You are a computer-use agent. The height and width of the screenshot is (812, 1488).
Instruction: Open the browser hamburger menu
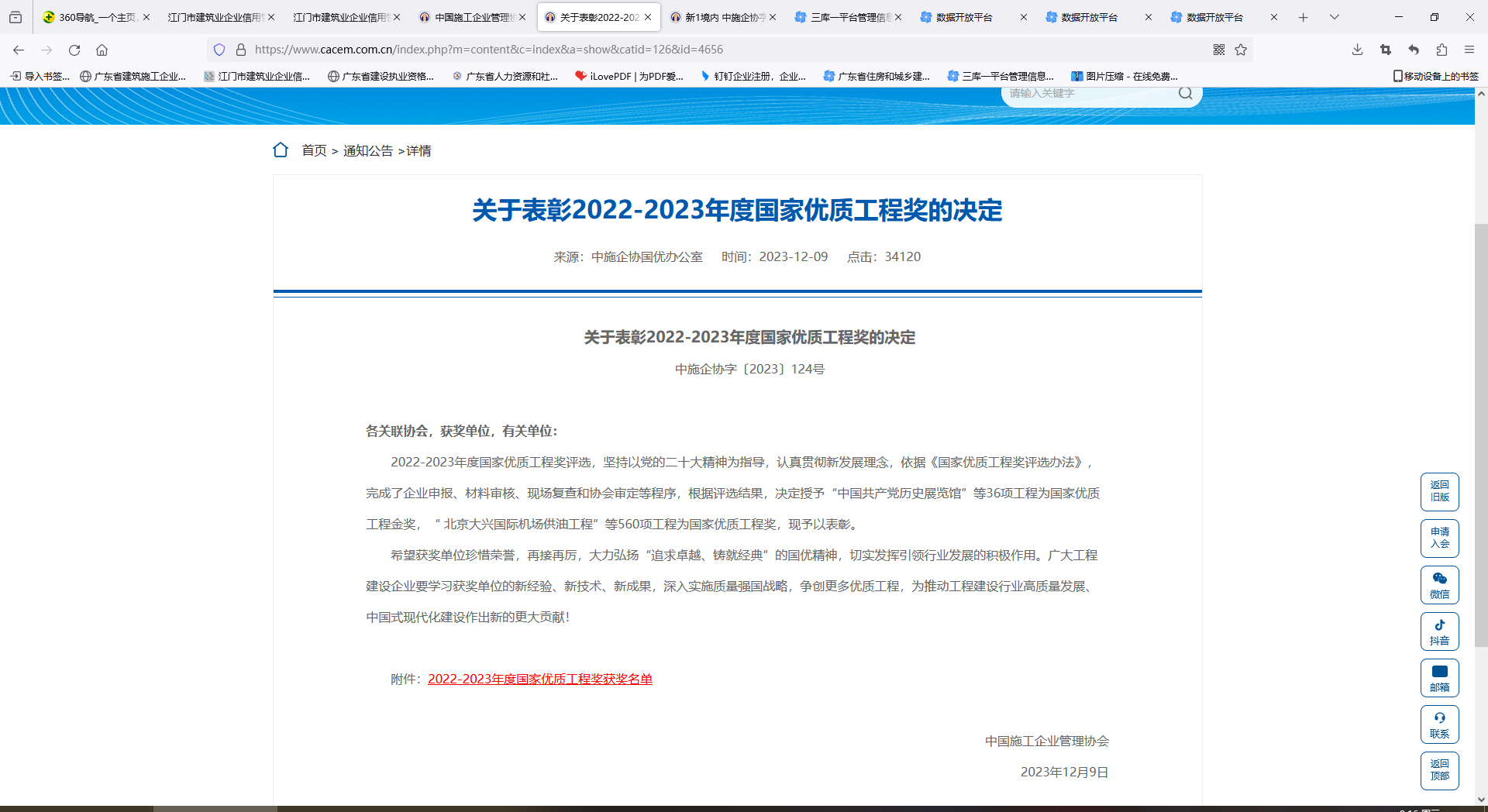point(1469,50)
